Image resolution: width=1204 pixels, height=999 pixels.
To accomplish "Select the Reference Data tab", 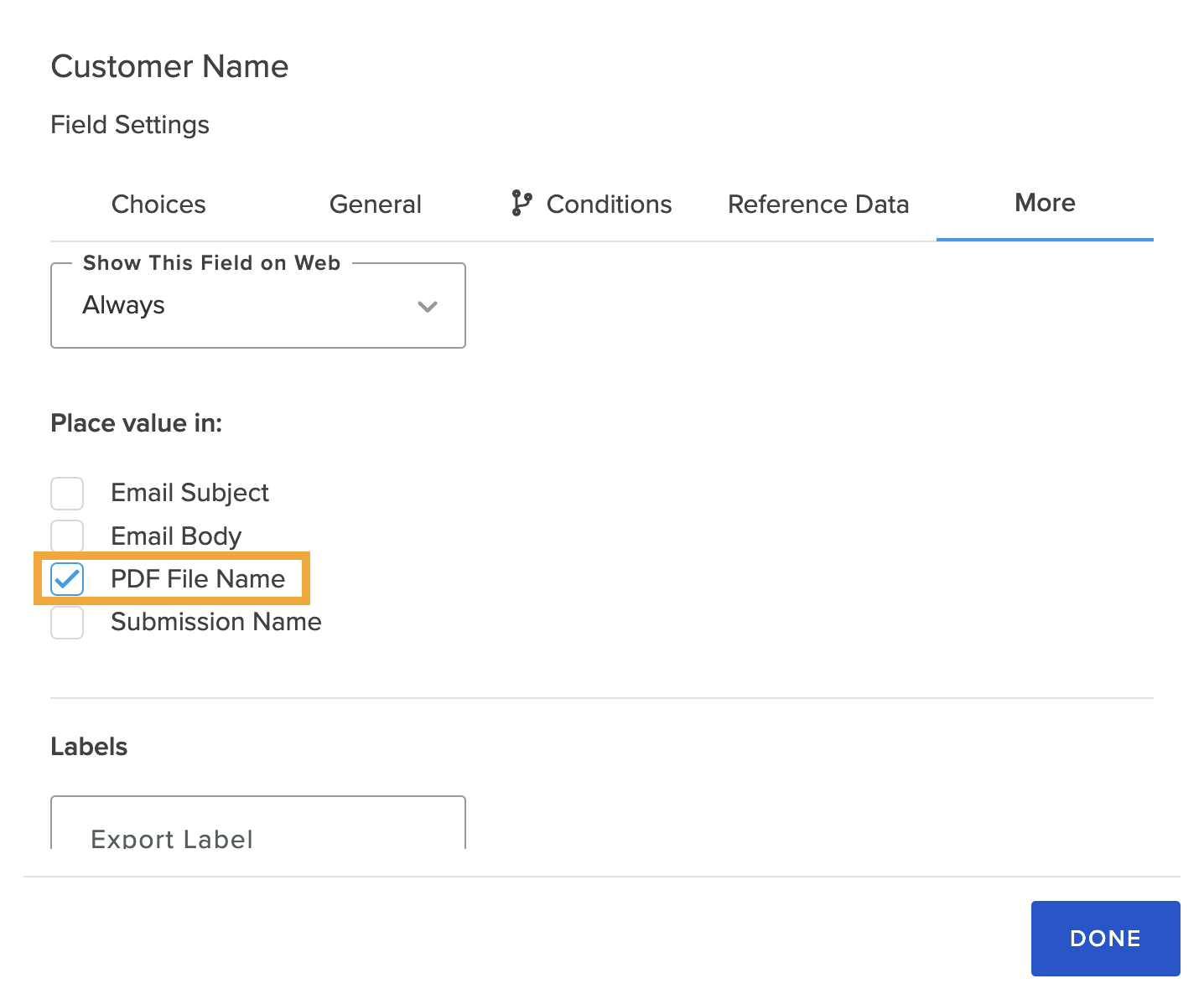I will pyautogui.click(x=818, y=204).
